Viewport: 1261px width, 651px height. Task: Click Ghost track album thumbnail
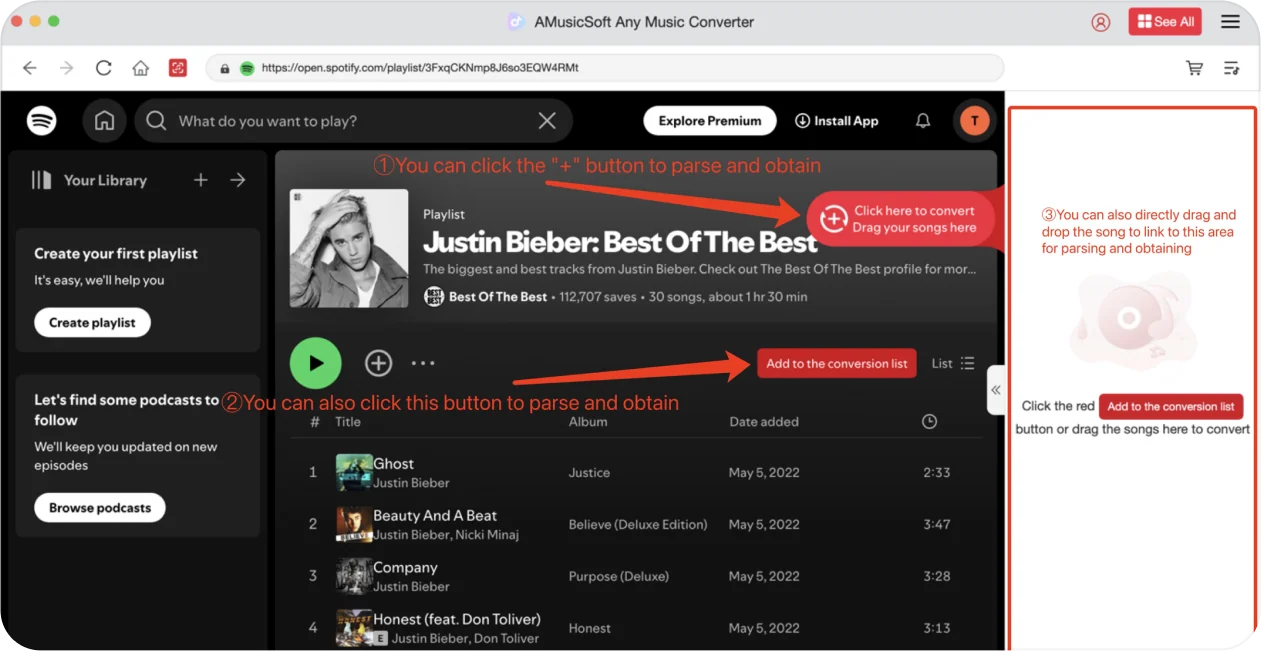(354, 473)
